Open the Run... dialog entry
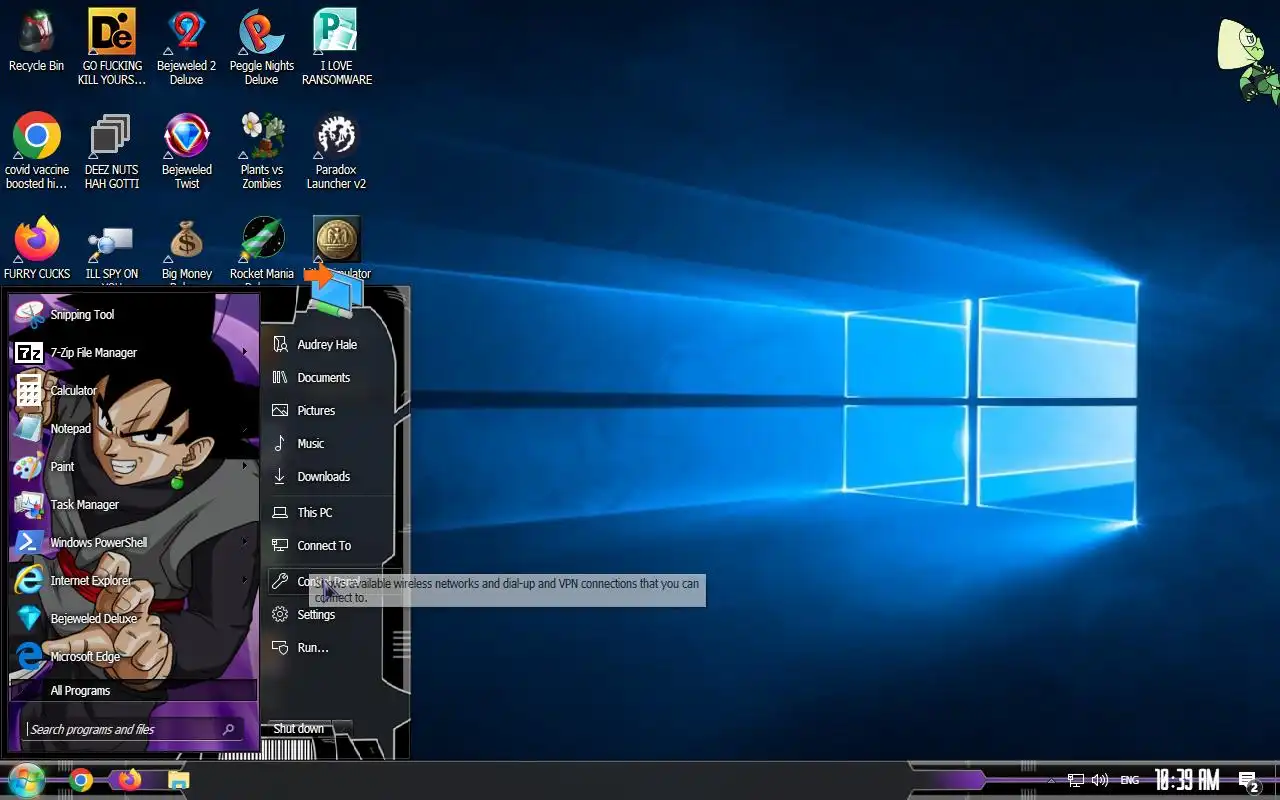1280x800 pixels. click(331, 648)
